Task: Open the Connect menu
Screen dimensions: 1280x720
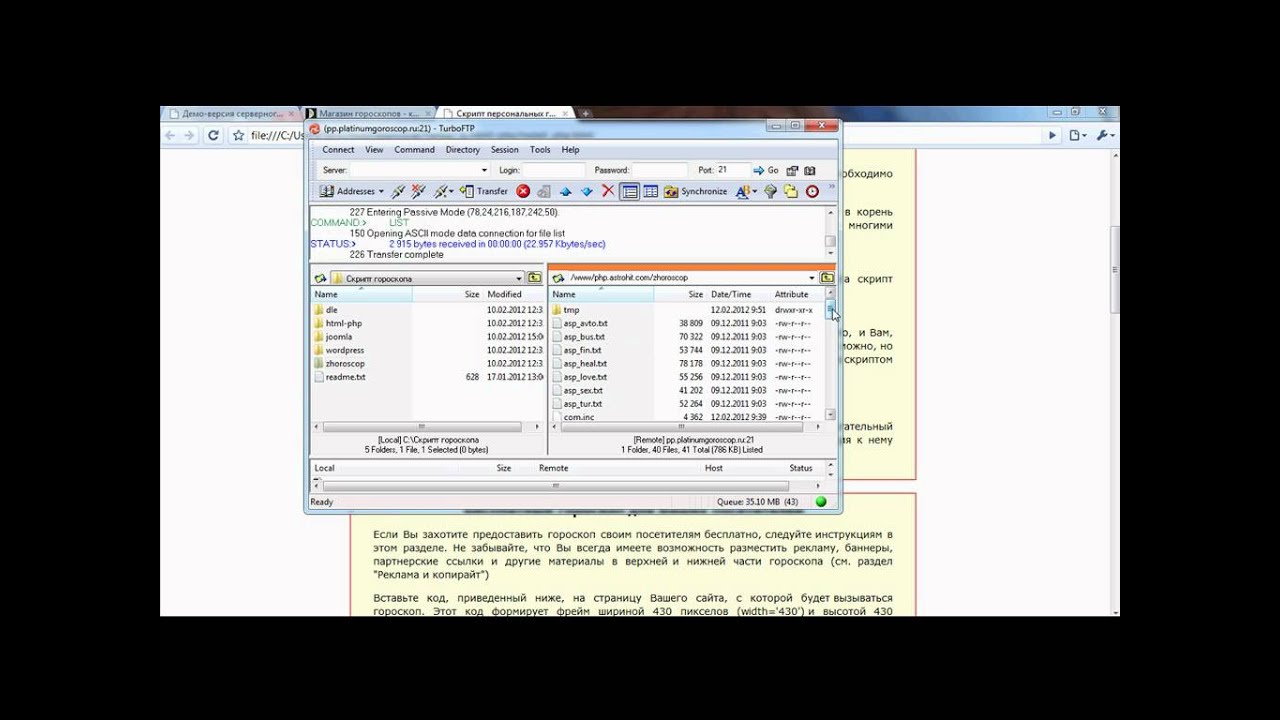Action: (x=338, y=150)
